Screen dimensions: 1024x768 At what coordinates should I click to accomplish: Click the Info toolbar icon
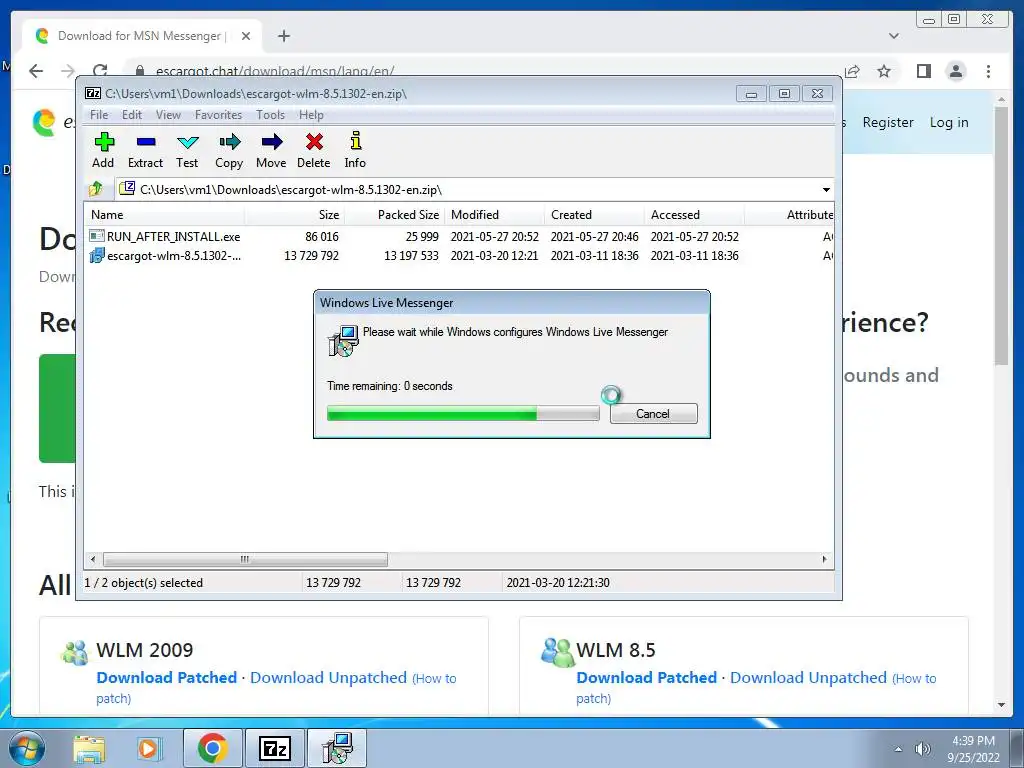355,150
